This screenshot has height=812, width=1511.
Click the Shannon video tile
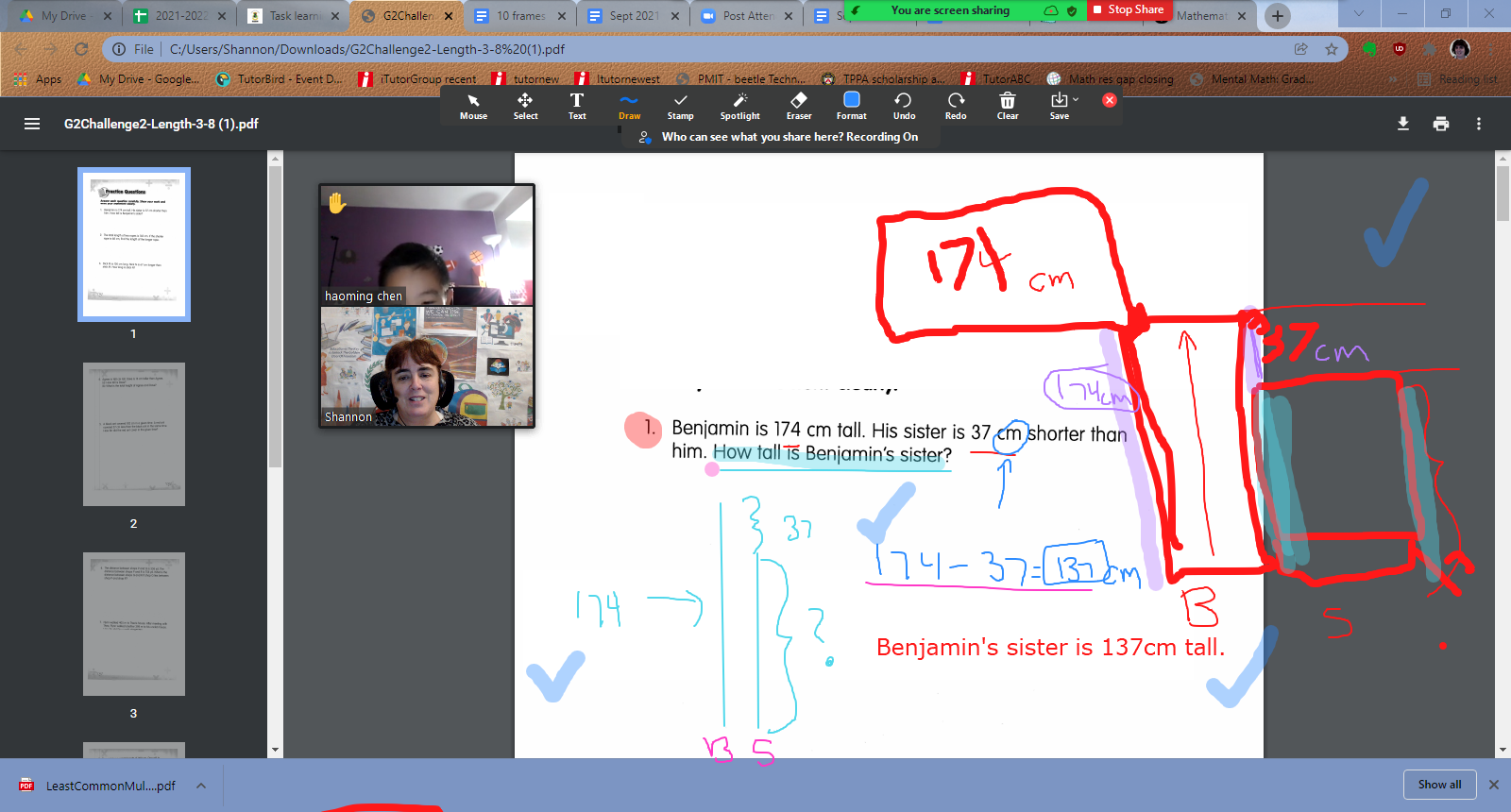point(427,366)
